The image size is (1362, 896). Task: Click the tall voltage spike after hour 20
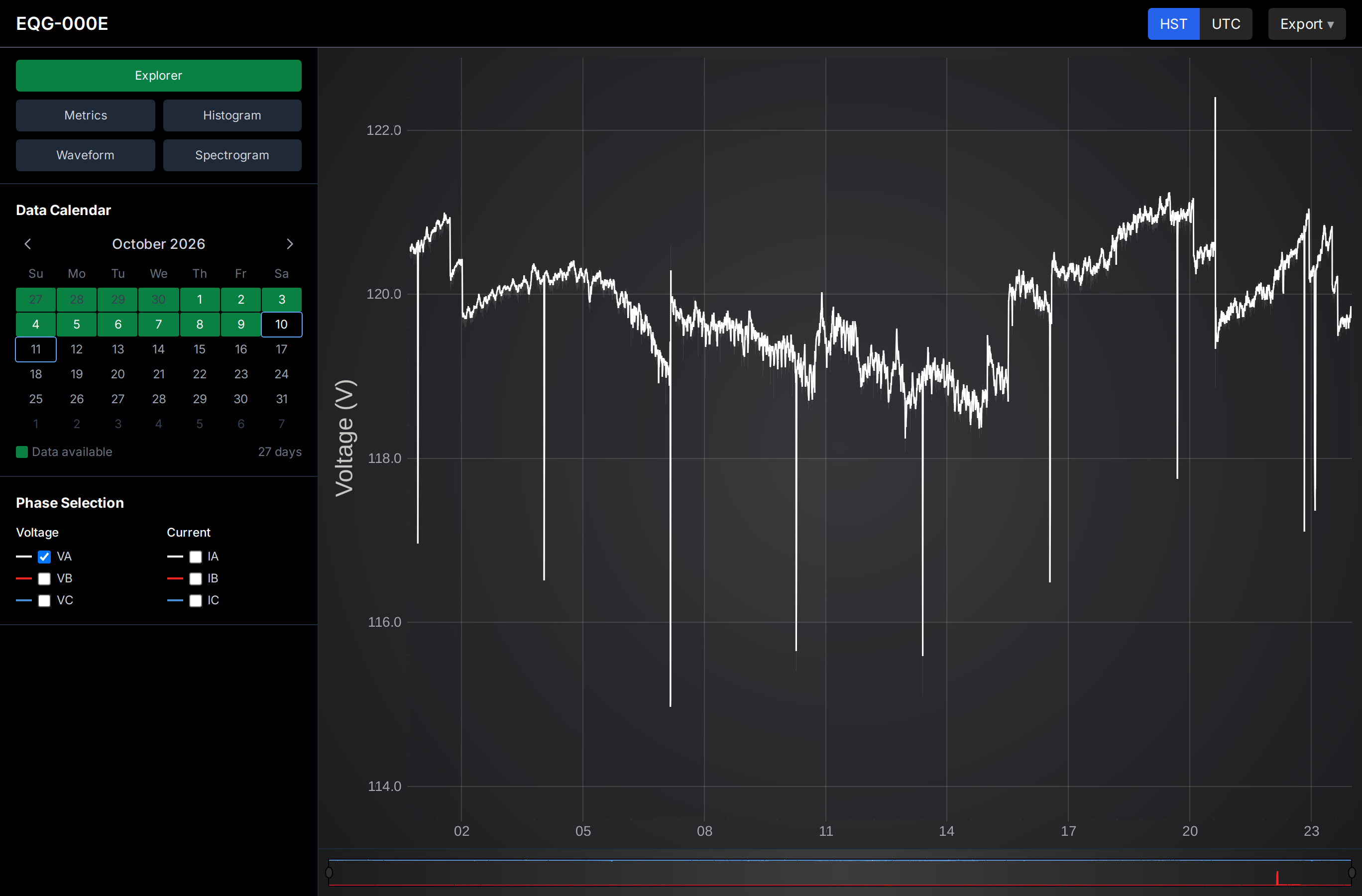tap(1215, 172)
